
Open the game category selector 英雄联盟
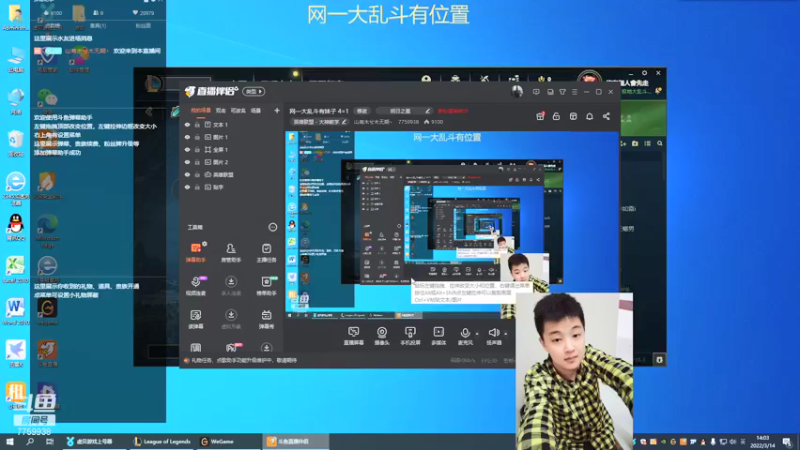coord(319,122)
